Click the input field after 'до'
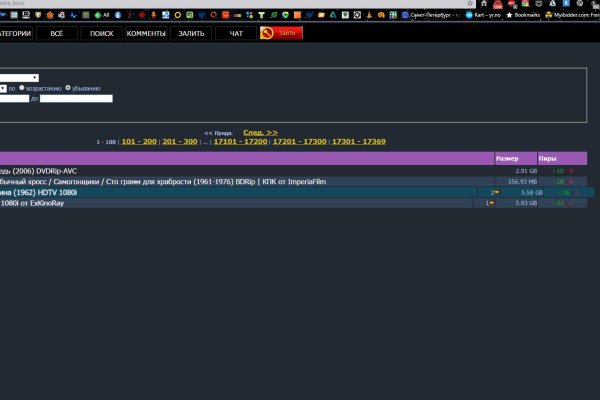600x400 pixels. [x=76, y=98]
